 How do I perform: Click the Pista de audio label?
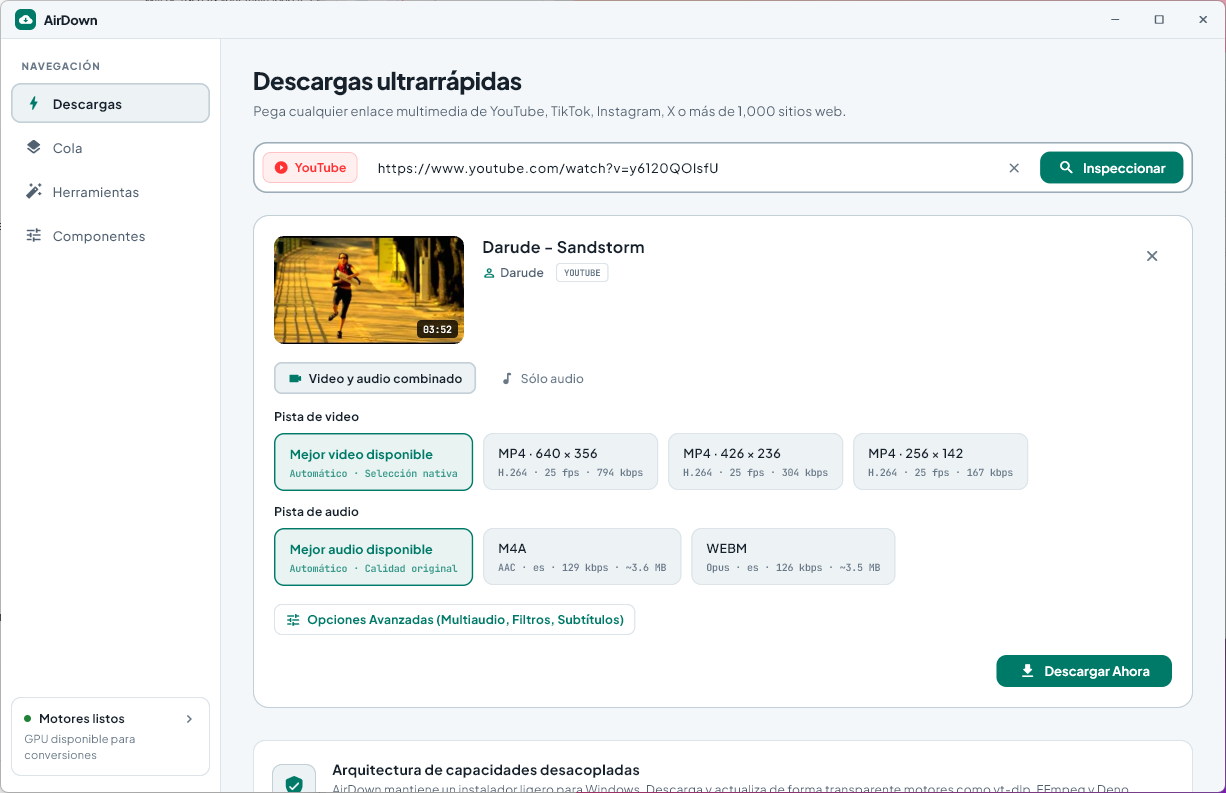[316, 511]
